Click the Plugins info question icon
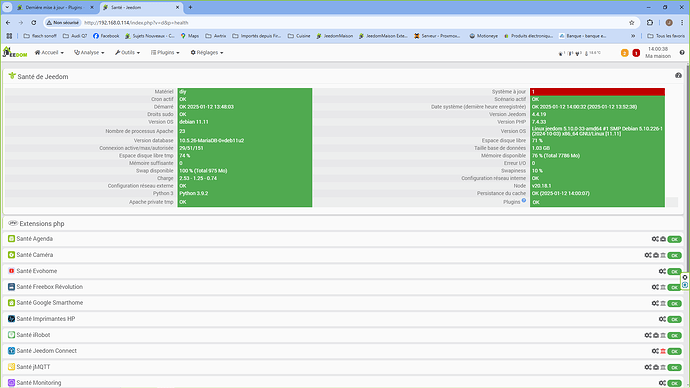This screenshot has width=690, height=388. pyautogui.click(x=524, y=200)
